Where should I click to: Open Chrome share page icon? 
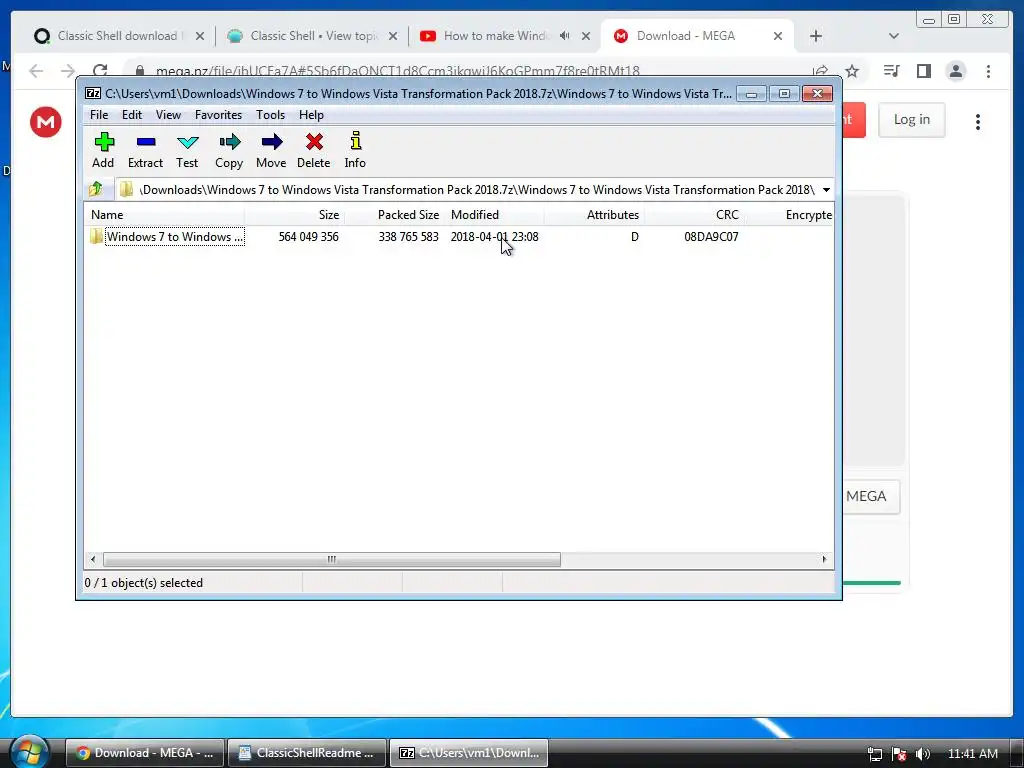point(820,71)
